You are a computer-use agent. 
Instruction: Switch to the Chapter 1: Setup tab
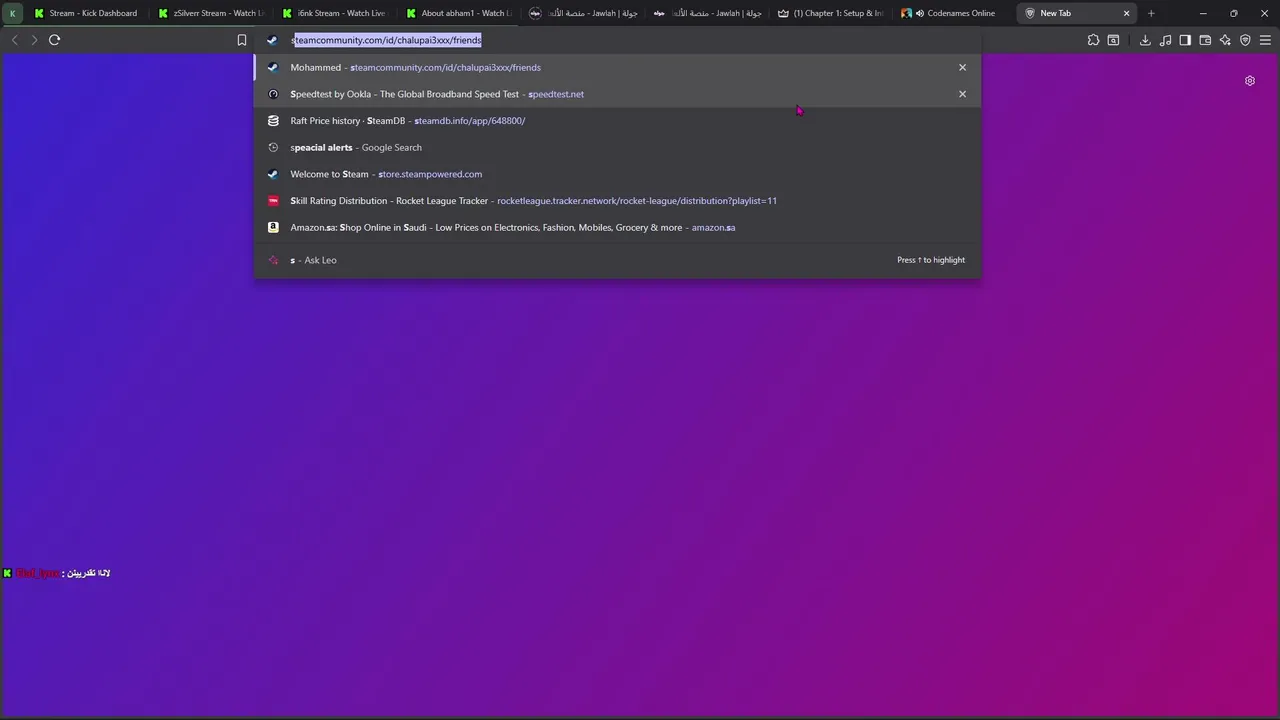coord(830,13)
